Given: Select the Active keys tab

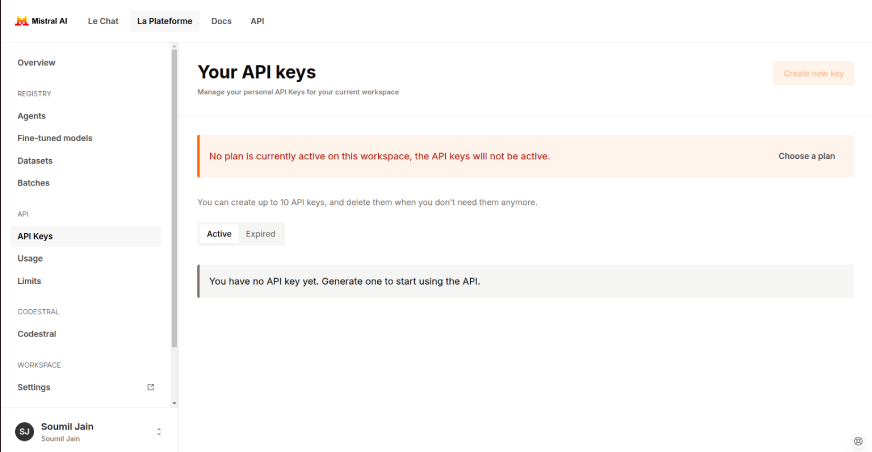Looking at the screenshot, I should pyautogui.click(x=219, y=234).
